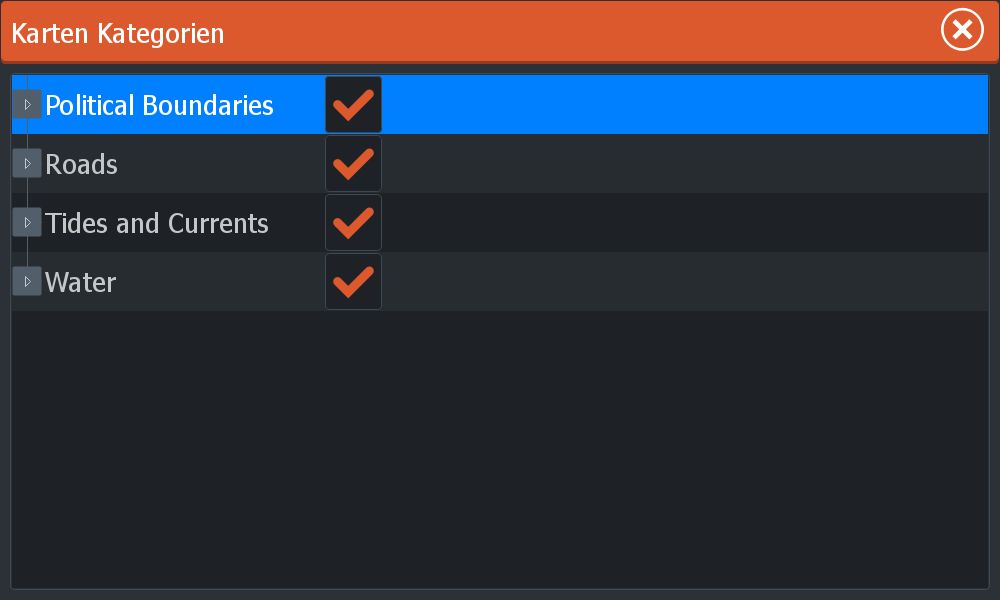This screenshot has height=600, width=1000.
Task: Expand the Political Boundaries category
Action: coord(27,104)
